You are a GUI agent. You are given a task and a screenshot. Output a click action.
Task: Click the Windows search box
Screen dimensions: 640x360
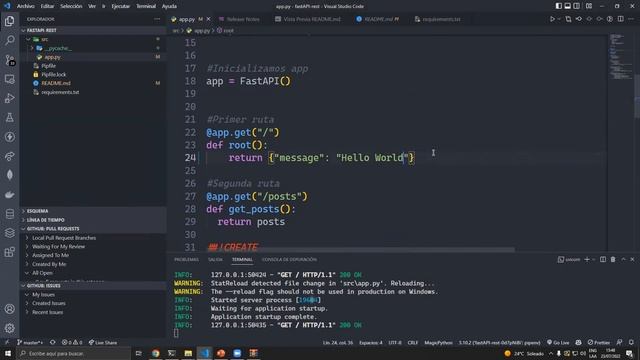click(x=74, y=353)
